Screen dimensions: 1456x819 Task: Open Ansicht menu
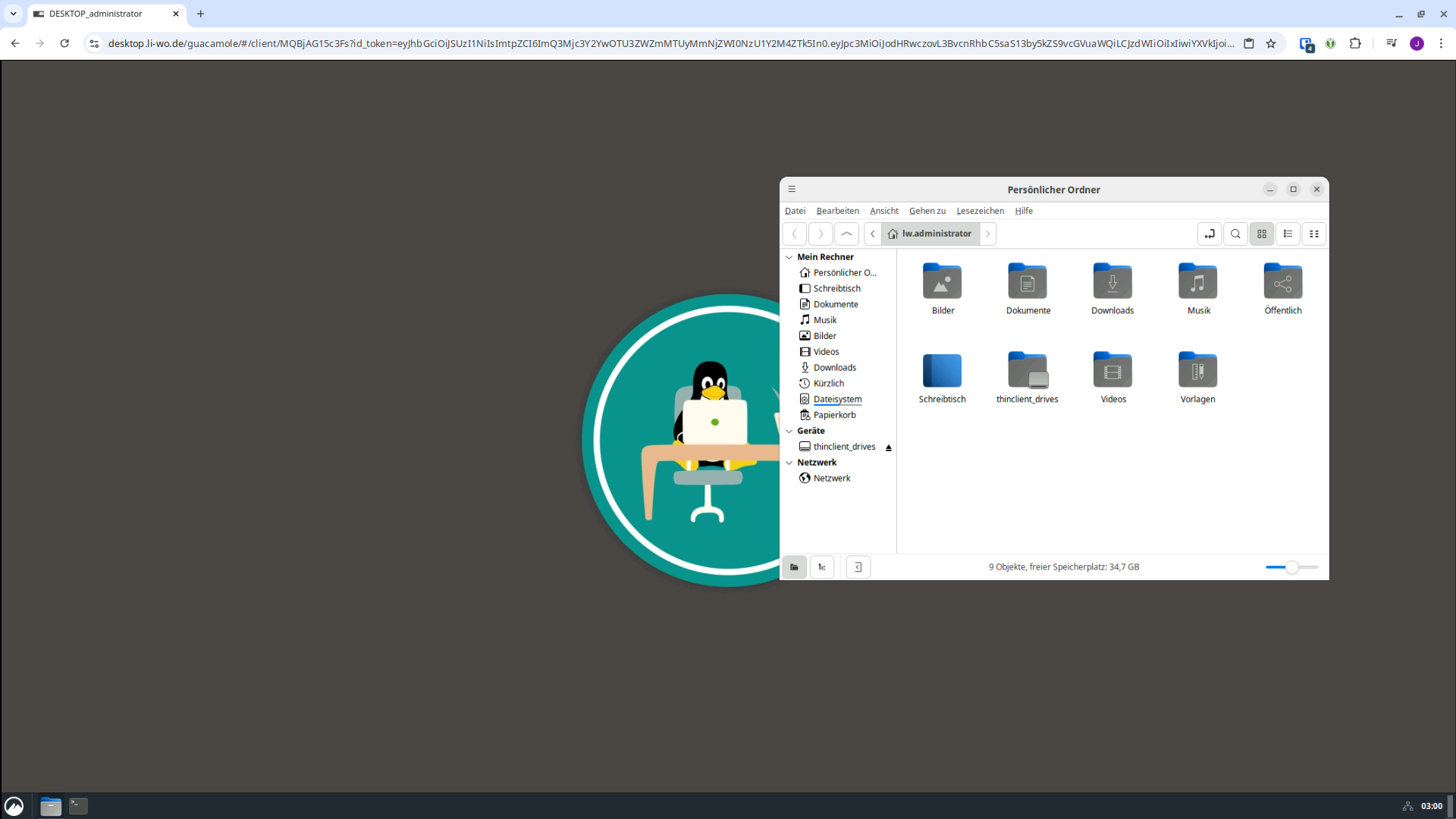(884, 211)
